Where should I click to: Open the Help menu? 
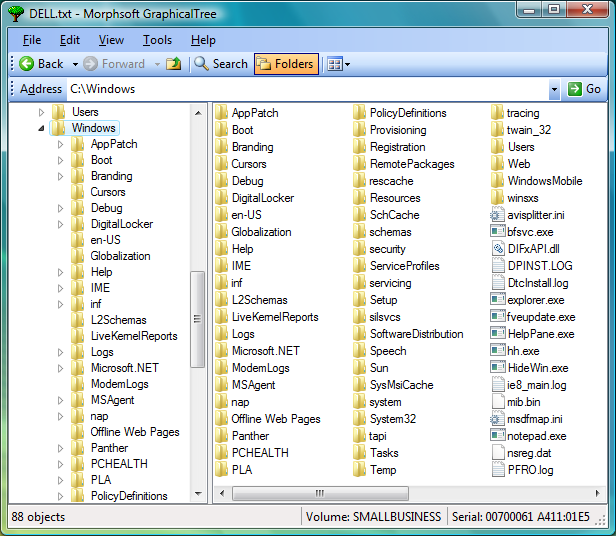tap(203, 40)
